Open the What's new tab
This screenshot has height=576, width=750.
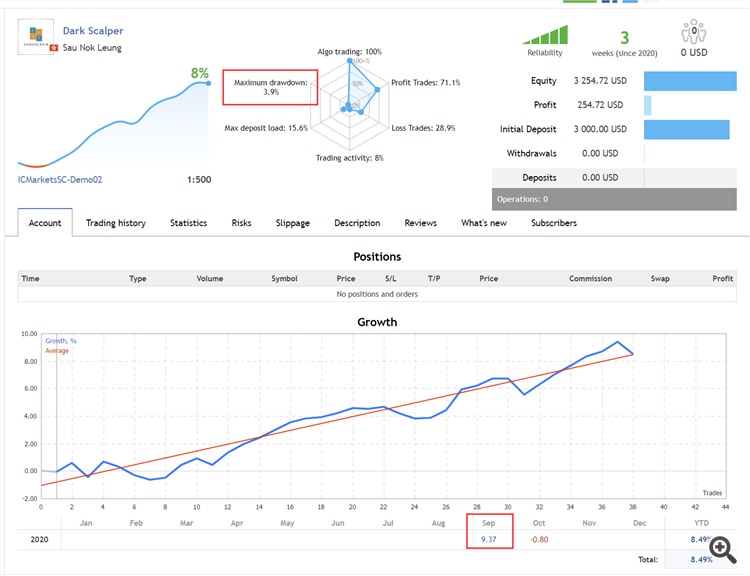coord(484,223)
